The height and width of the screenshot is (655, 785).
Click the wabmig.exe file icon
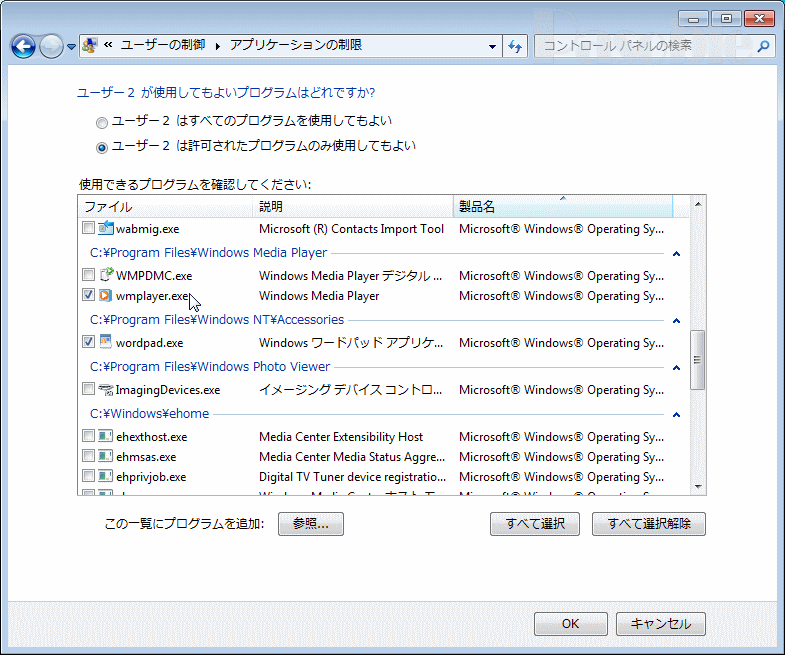(106, 228)
